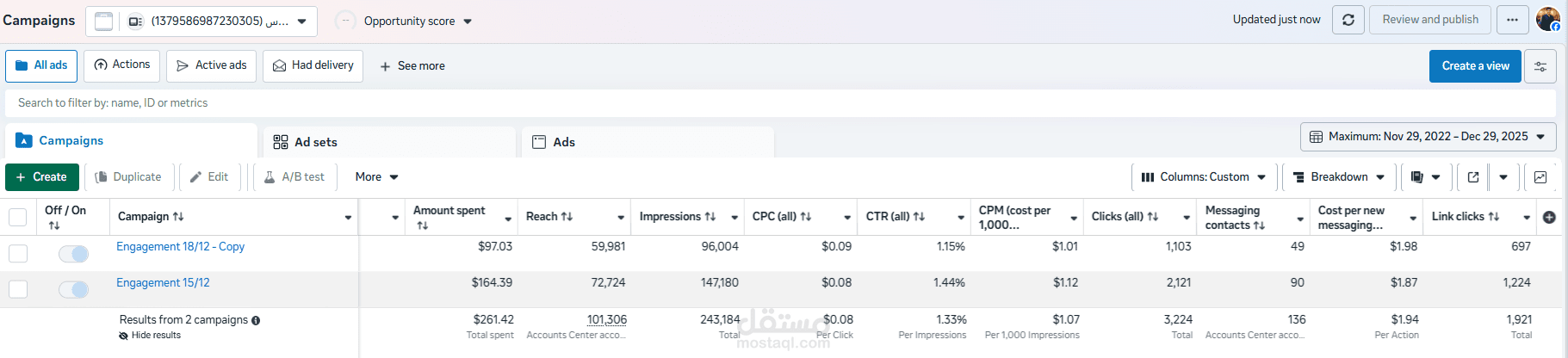Open the date range picker dropdown
This screenshot has height=358, width=1568.
[x=1428, y=137]
